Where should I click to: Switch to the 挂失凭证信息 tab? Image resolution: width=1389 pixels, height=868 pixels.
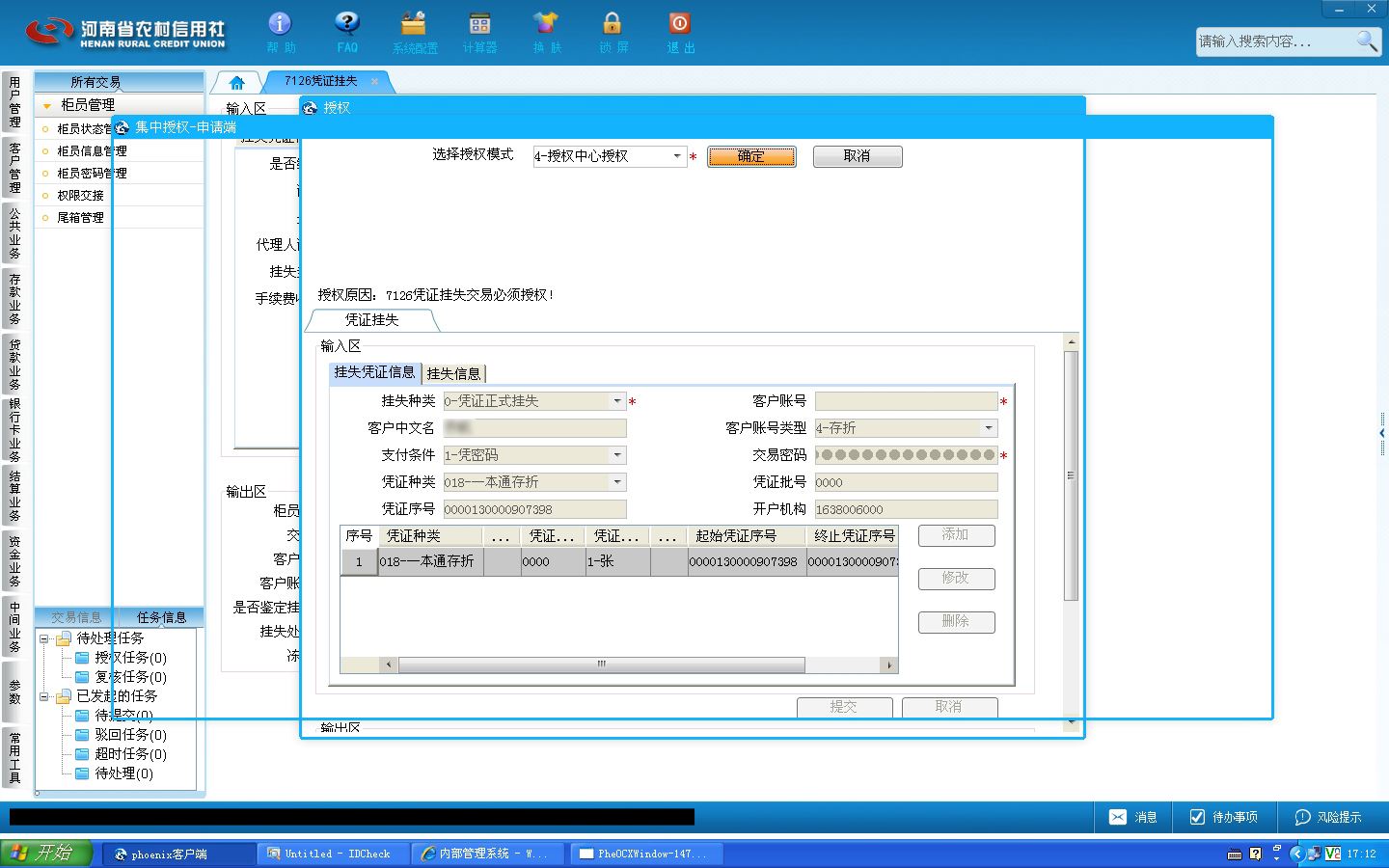374,372
